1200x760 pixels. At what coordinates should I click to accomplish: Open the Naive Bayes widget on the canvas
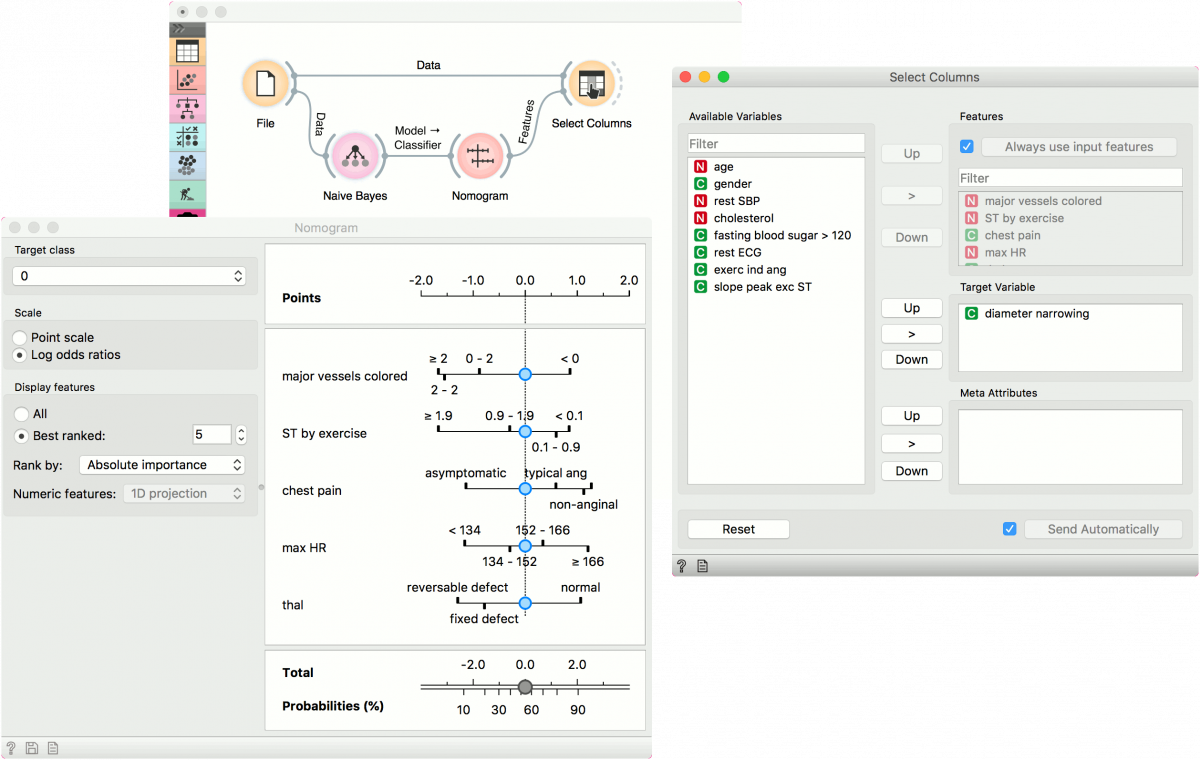click(355, 157)
